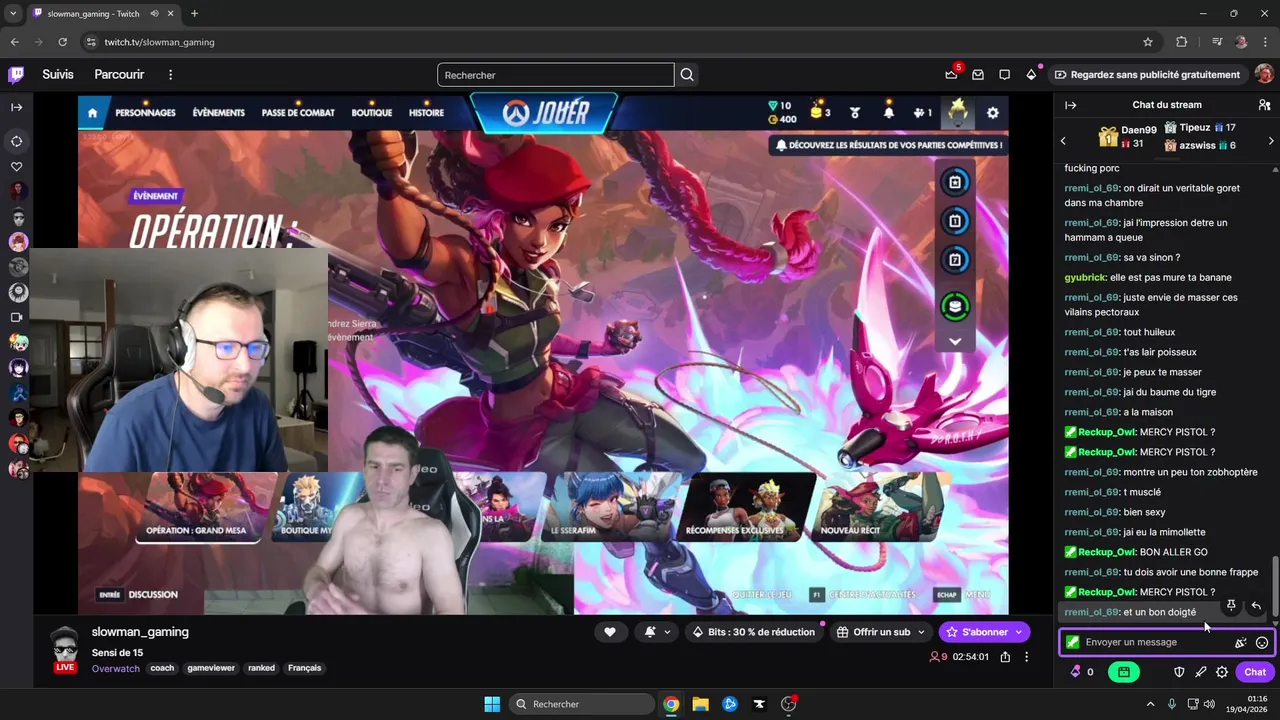
Task: Open the emote picker smiley
Action: pos(1262,643)
